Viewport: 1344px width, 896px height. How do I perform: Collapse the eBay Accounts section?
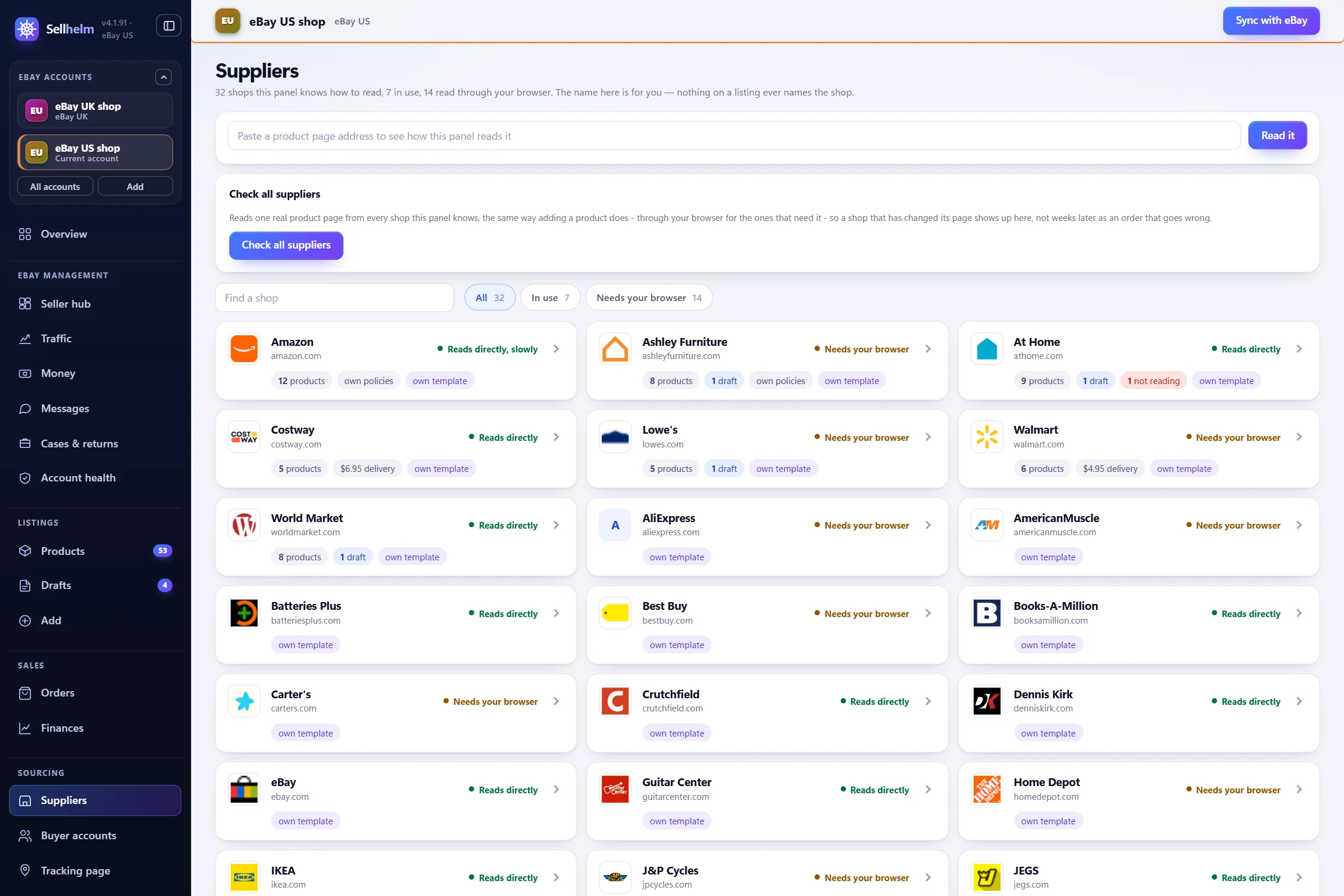point(164,77)
